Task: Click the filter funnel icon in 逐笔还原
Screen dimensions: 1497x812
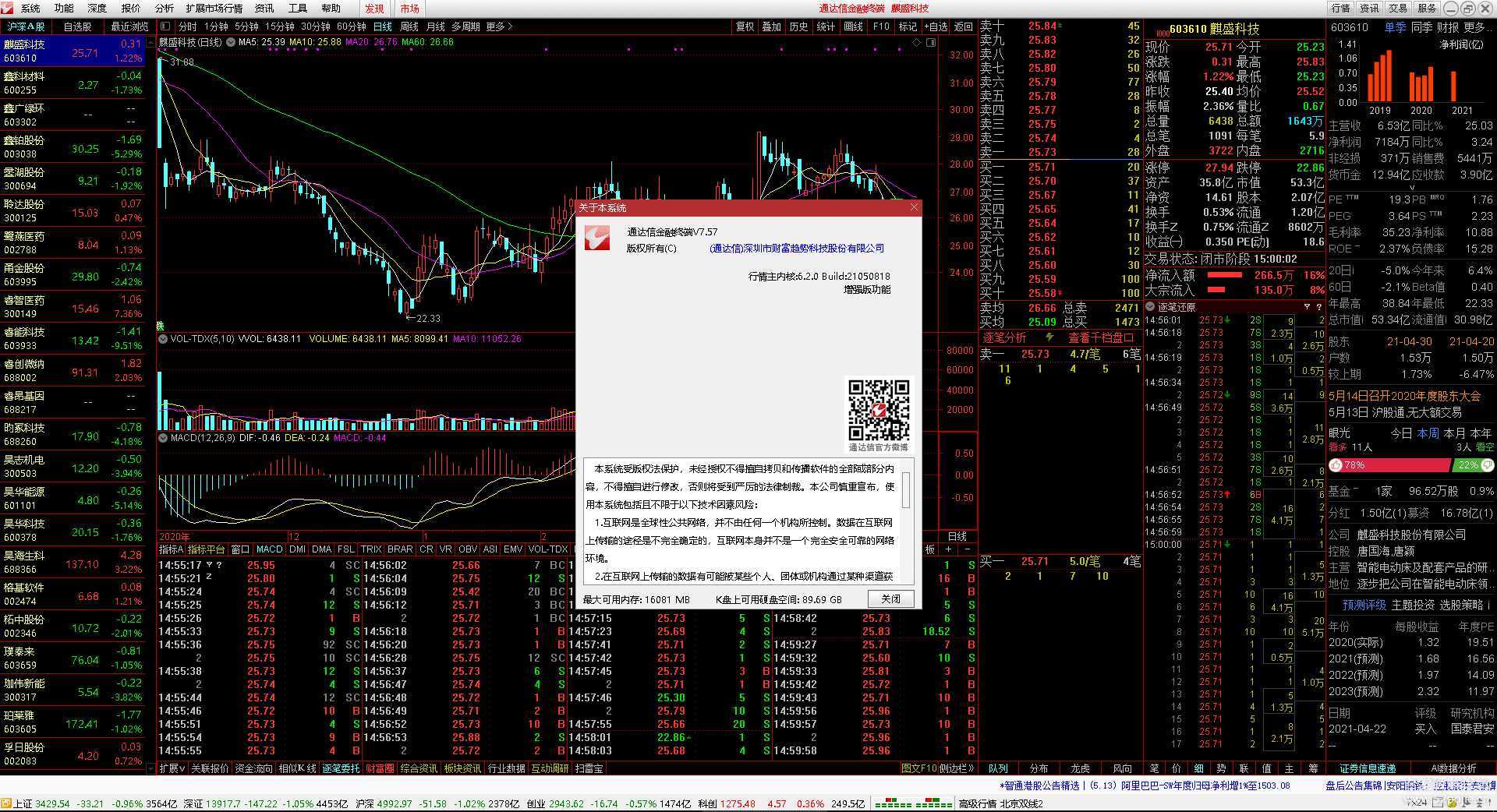Action: pos(1308,307)
